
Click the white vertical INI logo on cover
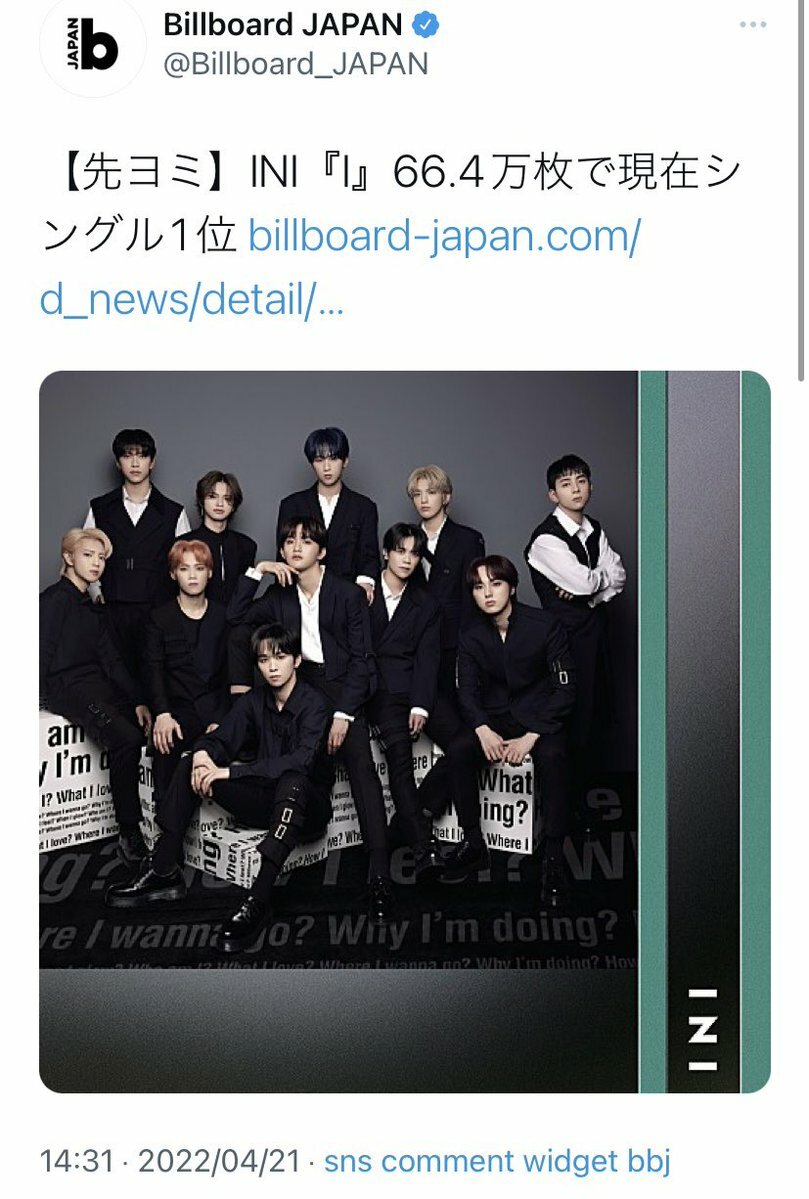pyautogui.click(x=703, y=1029)
